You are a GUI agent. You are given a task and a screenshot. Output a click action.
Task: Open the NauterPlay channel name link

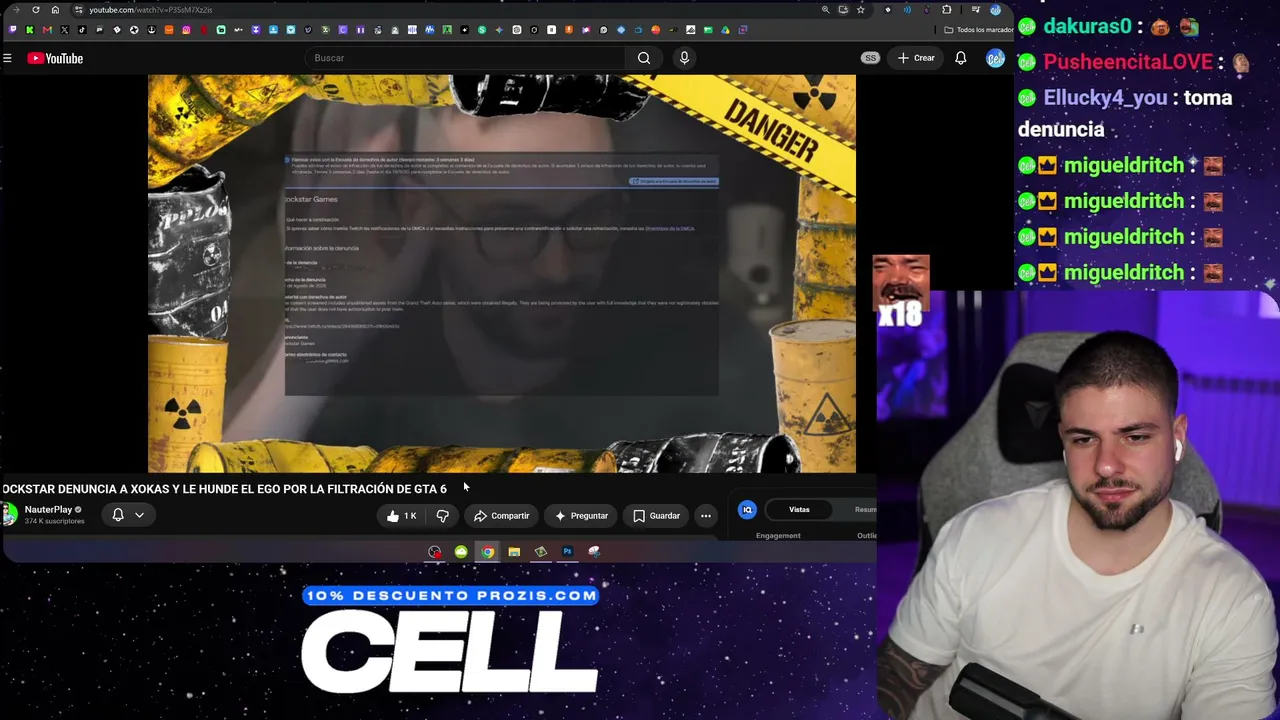[48, 510]
